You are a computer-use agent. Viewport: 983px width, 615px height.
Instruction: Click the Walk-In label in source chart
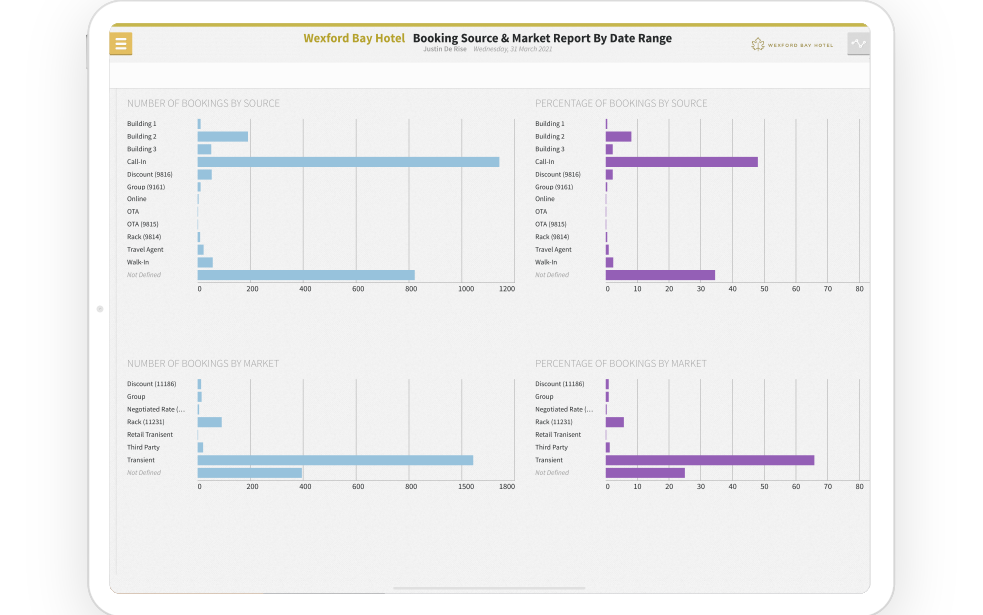[x=138, y=262]
